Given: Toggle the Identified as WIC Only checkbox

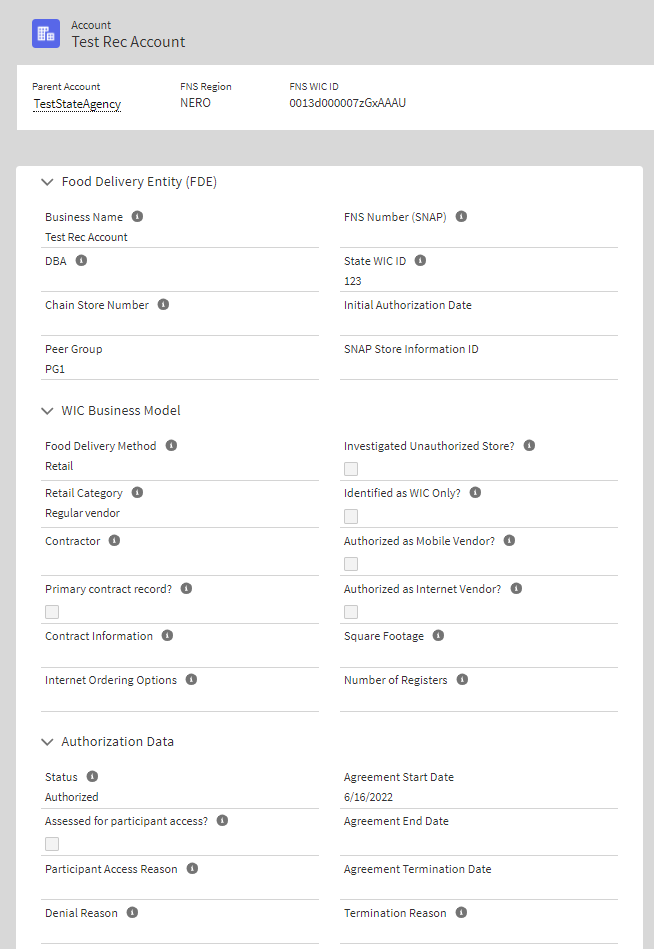Looking at the screenshot, I should click(351, 516).
